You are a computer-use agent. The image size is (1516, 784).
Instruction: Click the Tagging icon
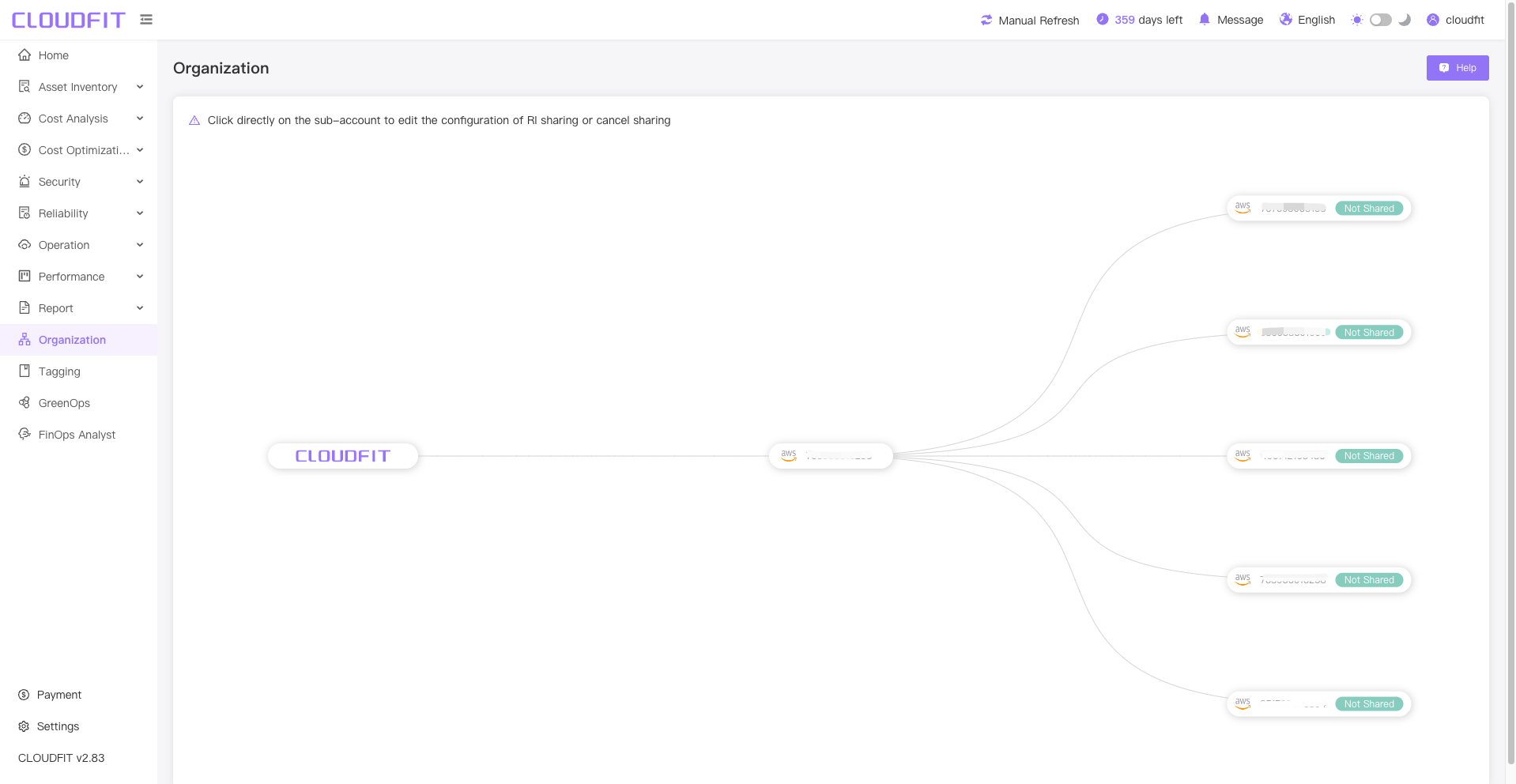(x=25, y=371)
